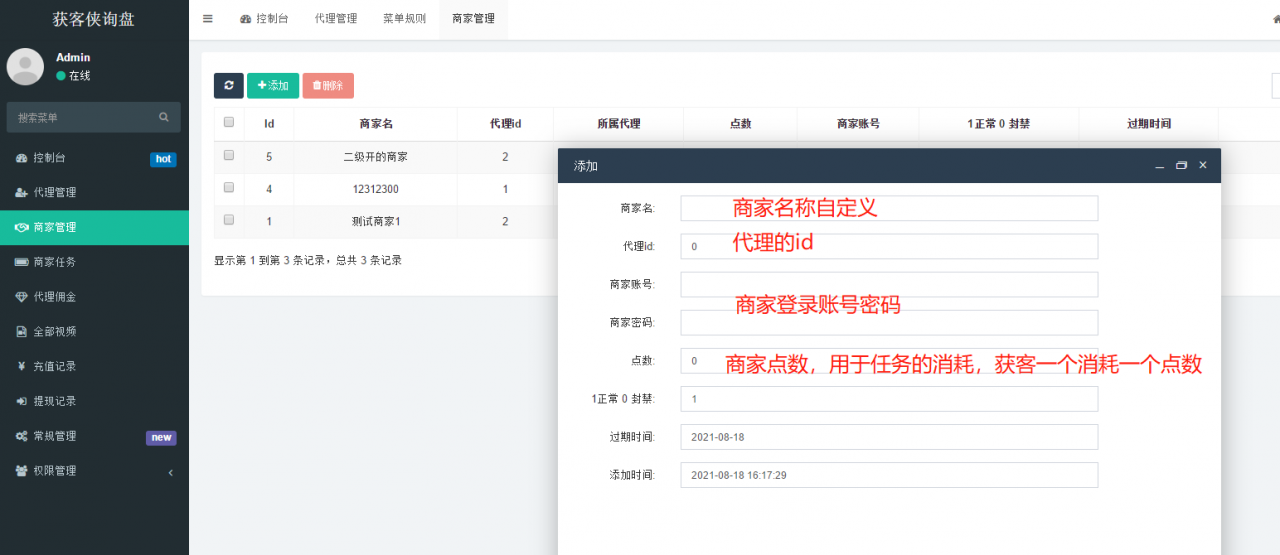This screenshot has width=1280, height=555.
Task: Open 提现记录 in sidebar
Action: point(54,401)
